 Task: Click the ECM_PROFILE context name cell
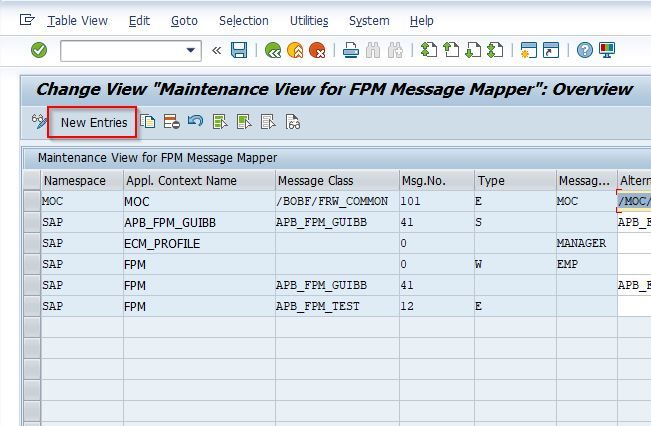pos(199,243)
